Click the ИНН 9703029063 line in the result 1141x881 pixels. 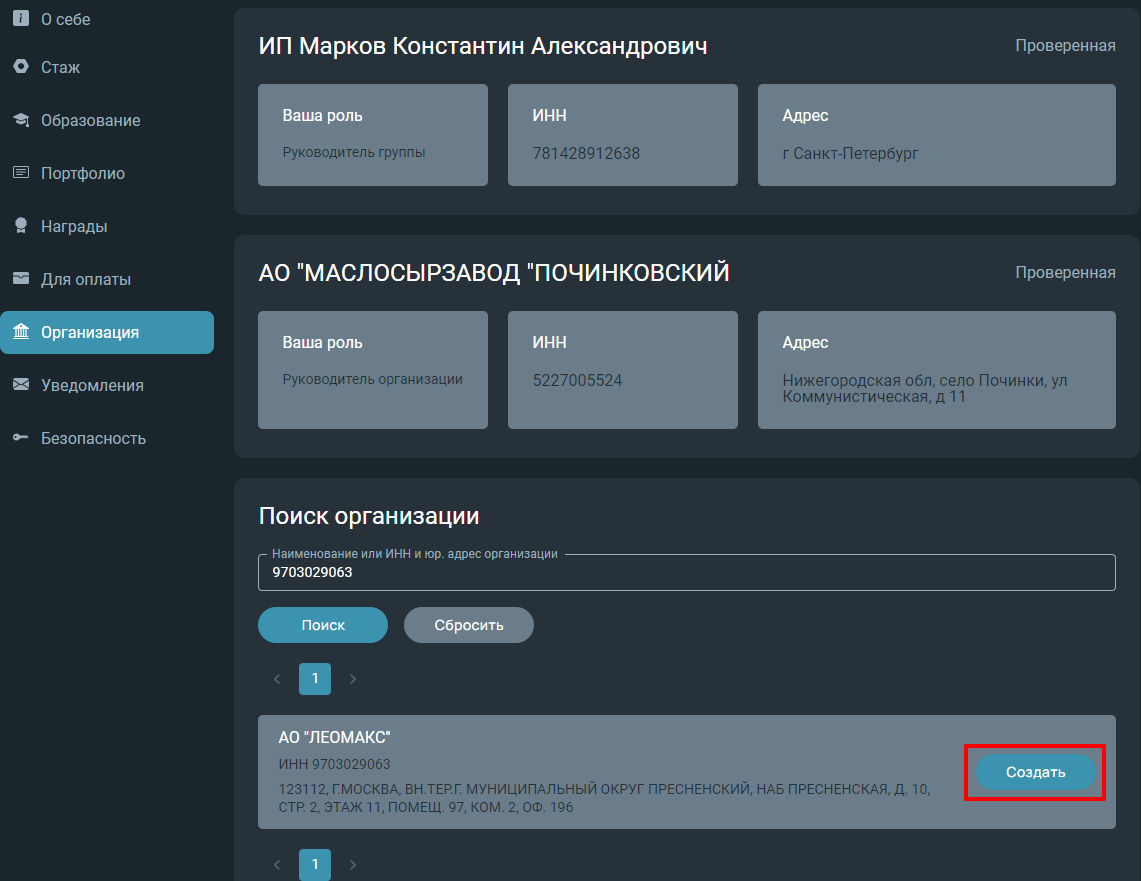(x=335, y=765)
